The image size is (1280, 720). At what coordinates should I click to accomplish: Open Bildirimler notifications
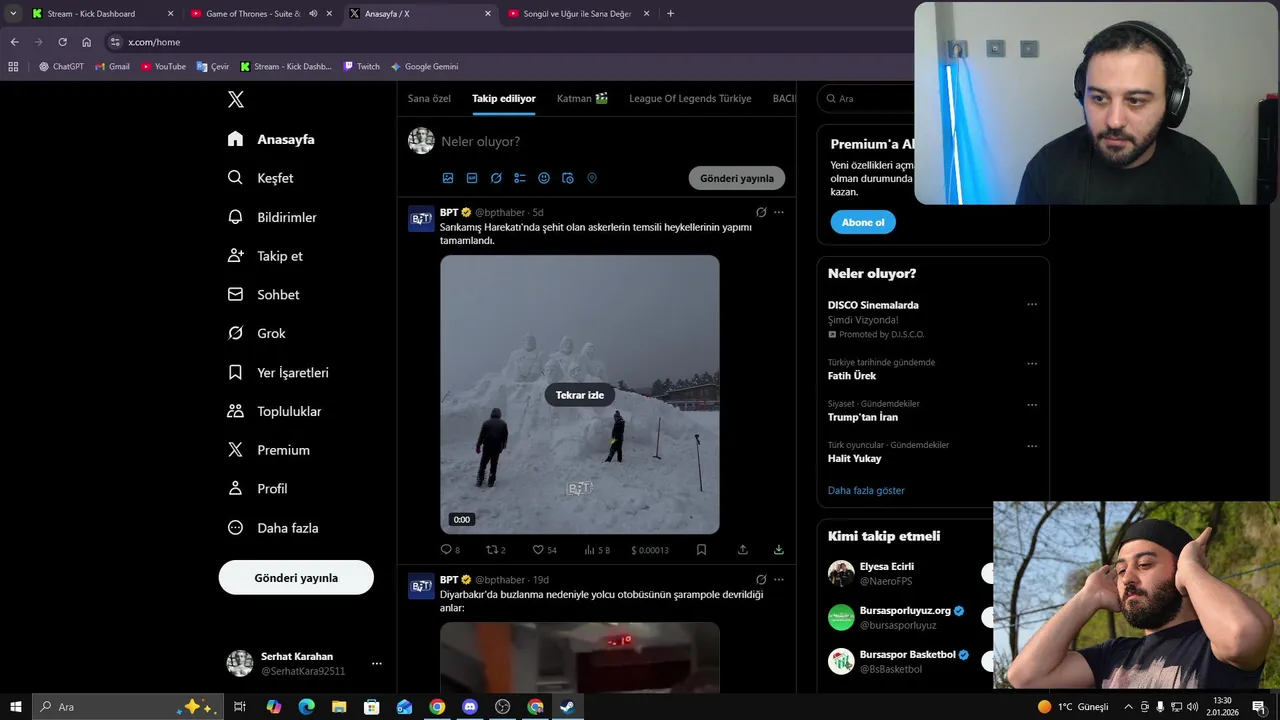[x=272, y=217]
